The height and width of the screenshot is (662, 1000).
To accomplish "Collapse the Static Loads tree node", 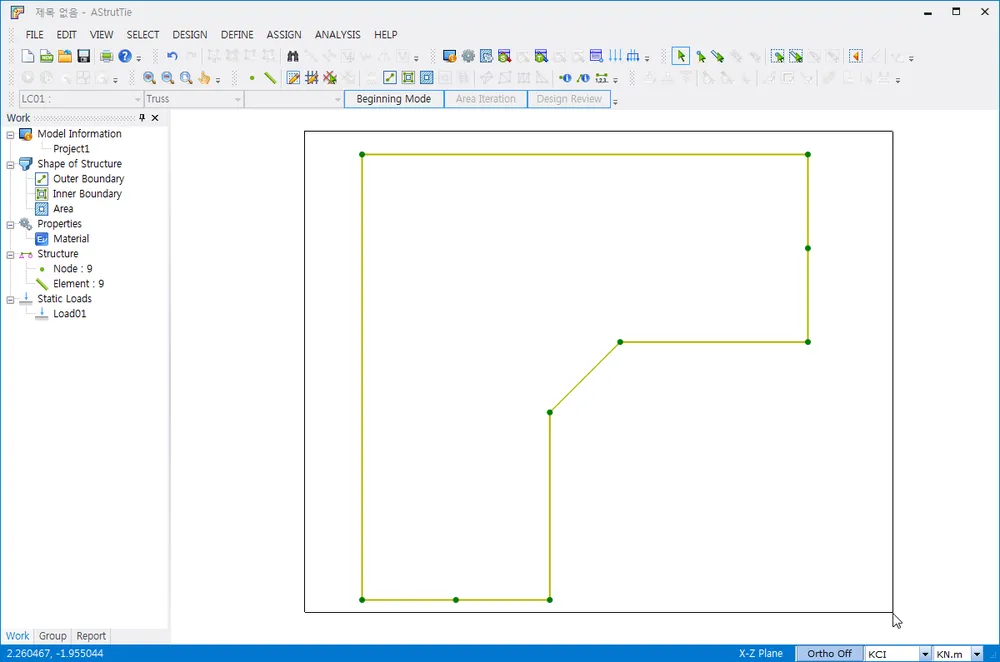I will [x=10, y=300].
